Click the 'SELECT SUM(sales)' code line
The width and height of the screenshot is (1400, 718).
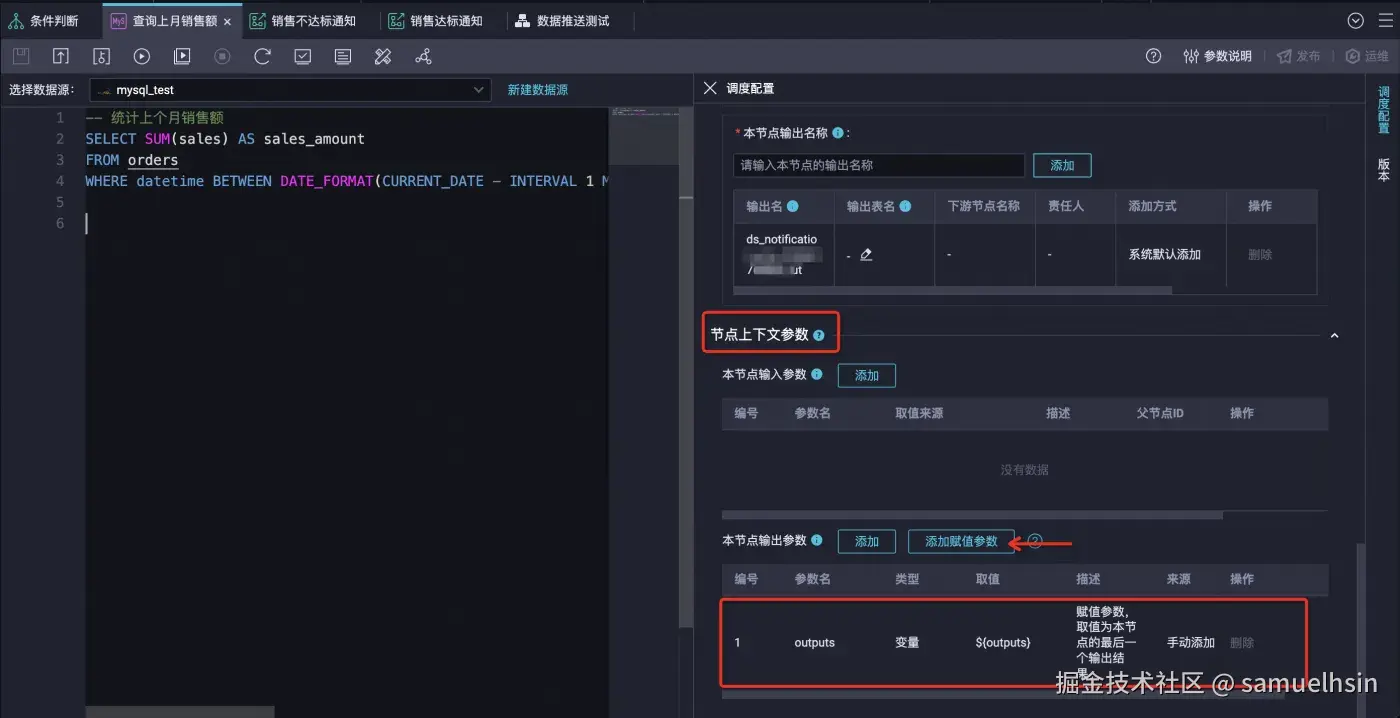225,139
